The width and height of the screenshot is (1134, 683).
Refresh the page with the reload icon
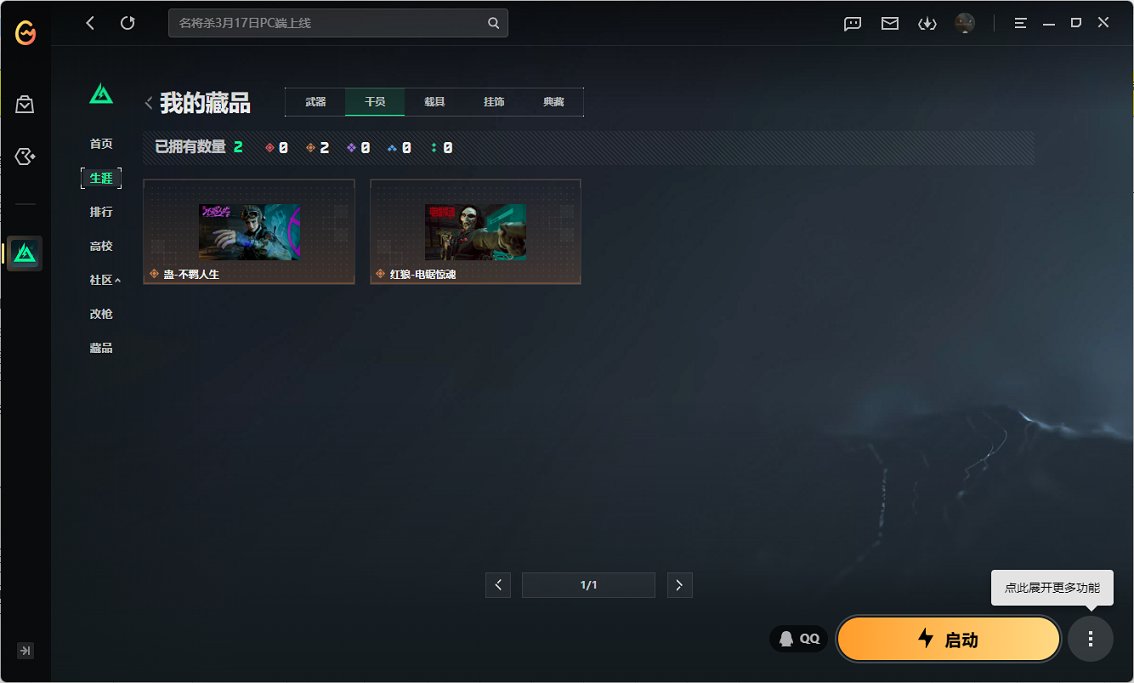point(128,23)
